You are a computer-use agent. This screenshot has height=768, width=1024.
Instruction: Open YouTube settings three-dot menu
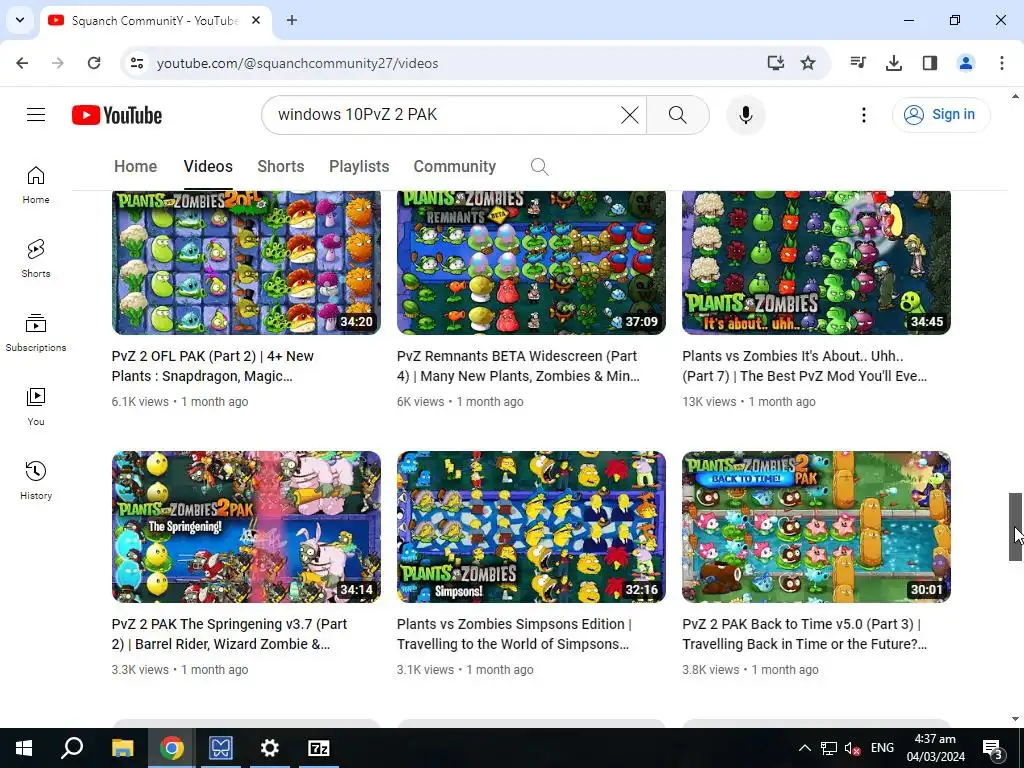[863, 115]
